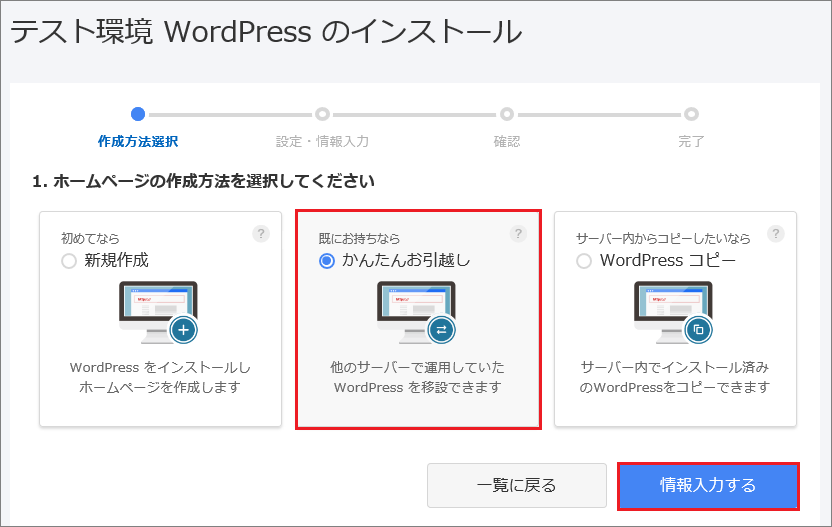This screenshot has height=527, width=832.
Task: Click the 一覧に戻る button
Action: click(x=517, y=485)
